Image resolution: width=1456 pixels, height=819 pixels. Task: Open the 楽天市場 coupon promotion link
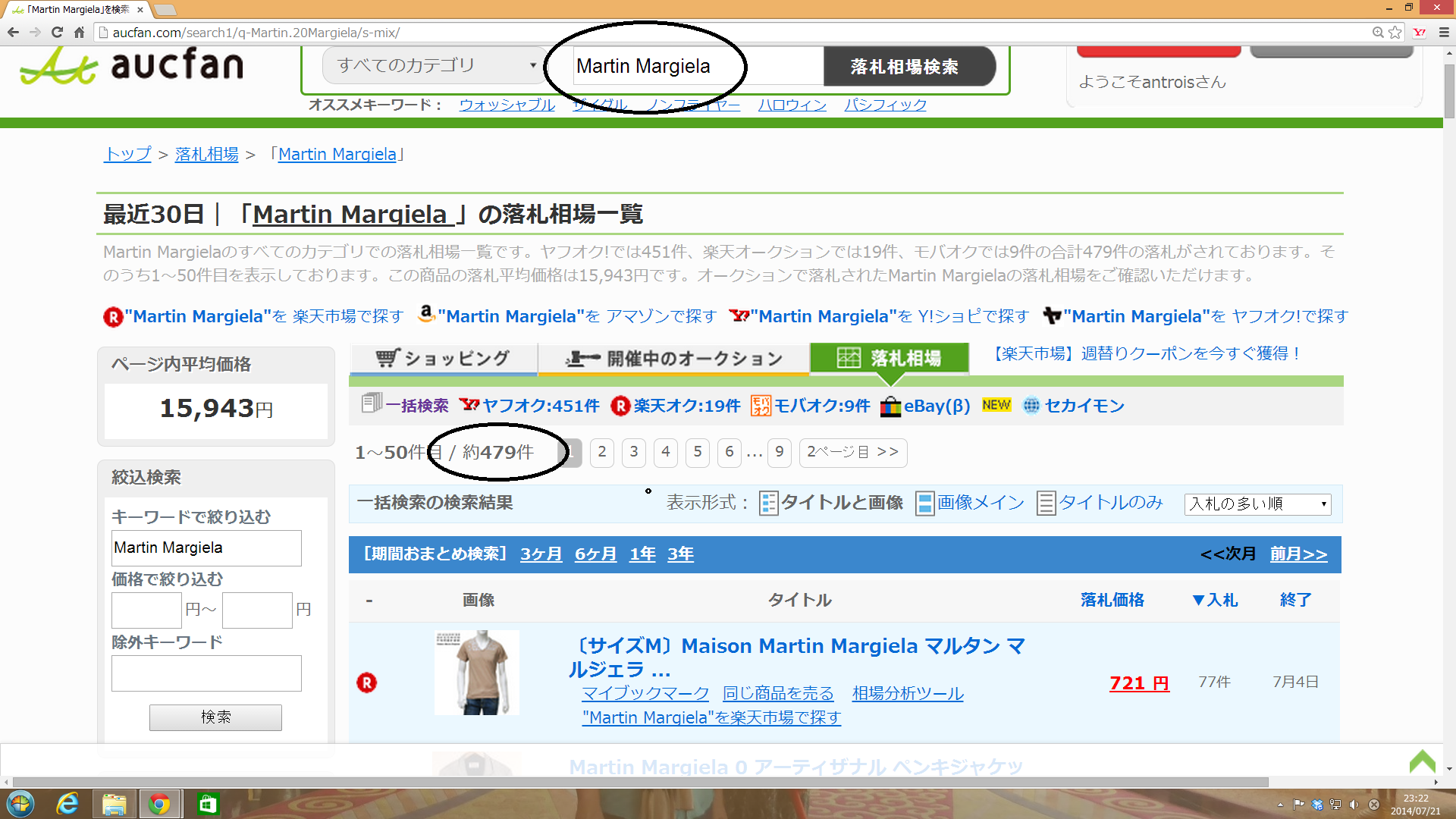tap(1147, 353)
